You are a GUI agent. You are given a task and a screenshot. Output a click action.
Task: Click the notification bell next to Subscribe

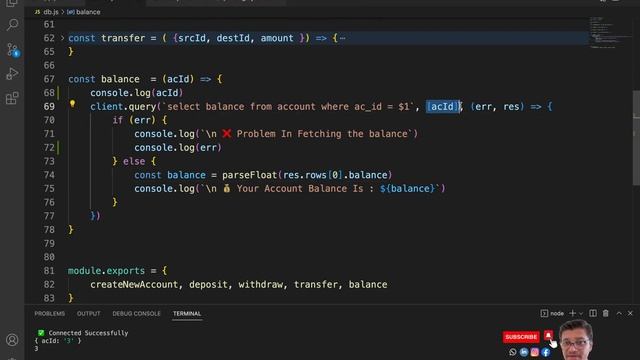point(548,336)
